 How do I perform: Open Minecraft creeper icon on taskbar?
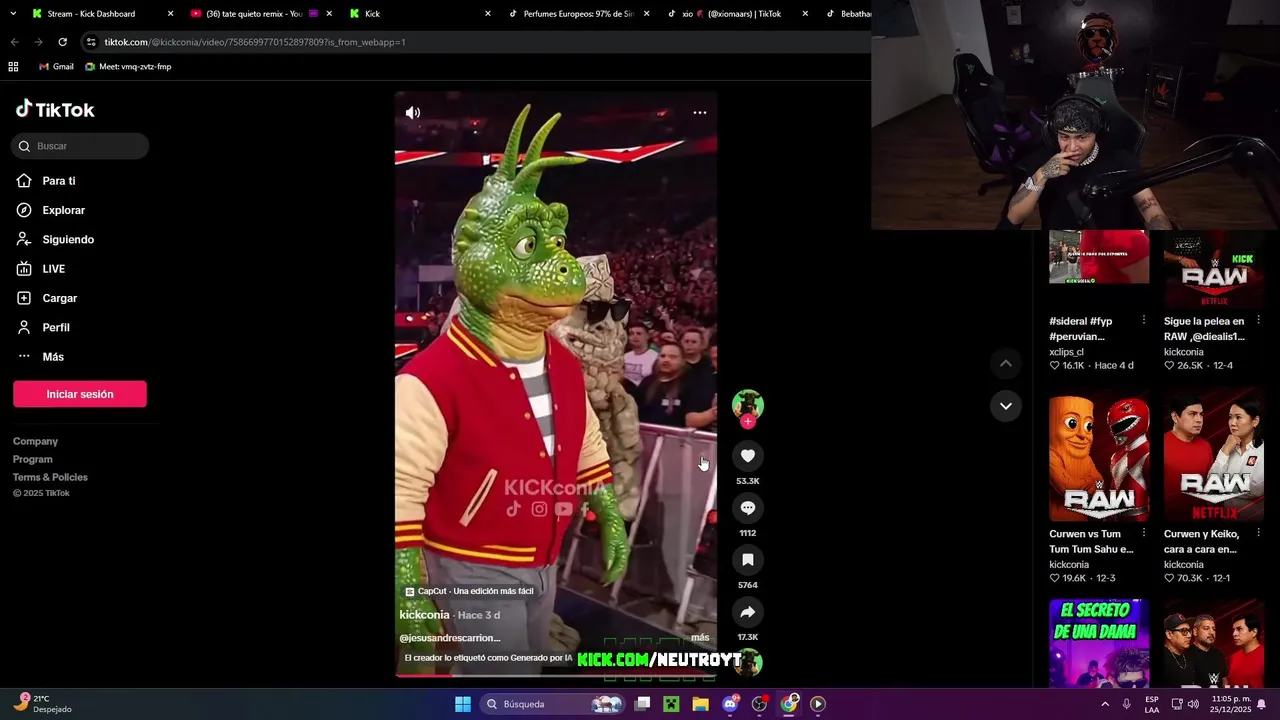(671, 704)
